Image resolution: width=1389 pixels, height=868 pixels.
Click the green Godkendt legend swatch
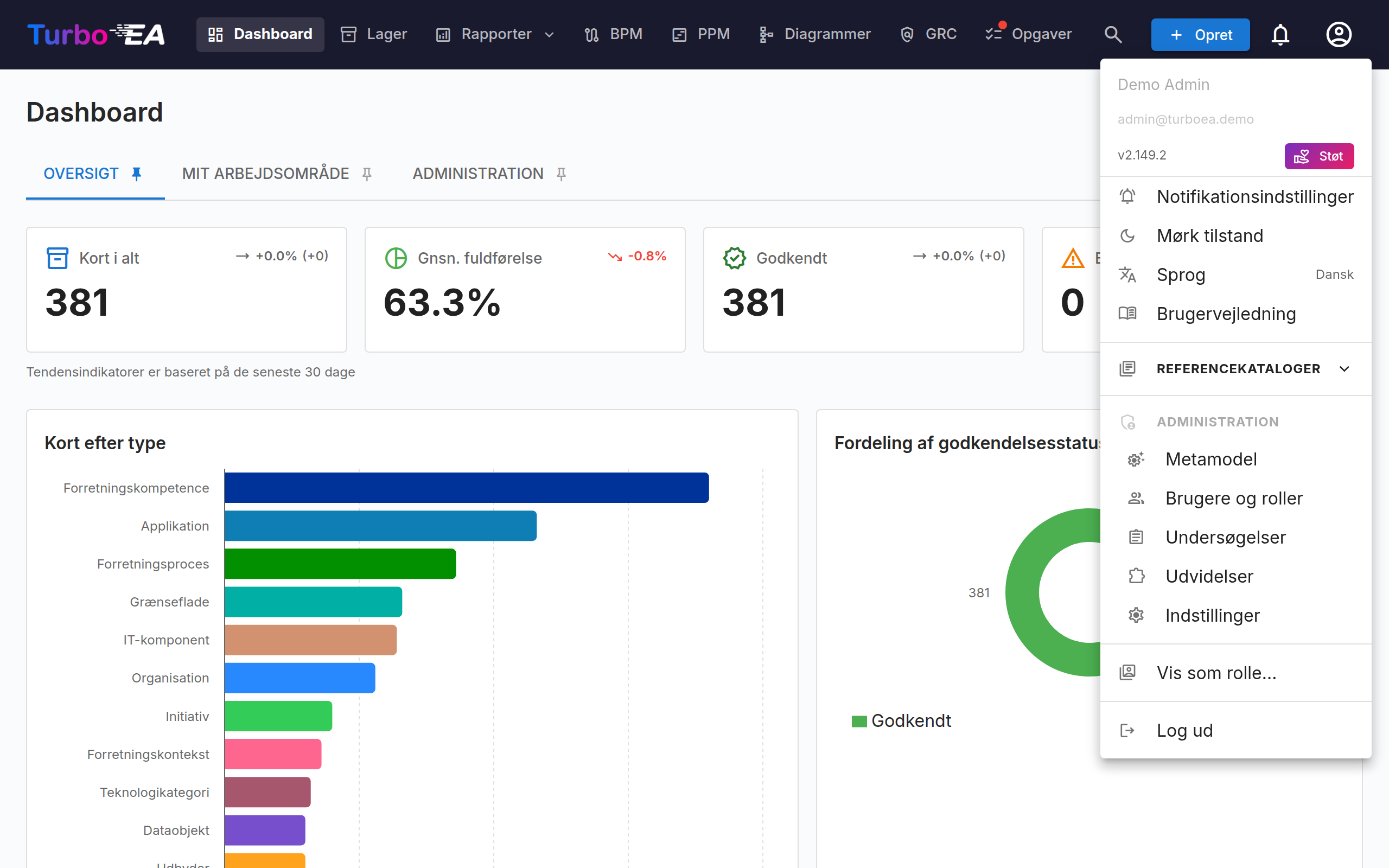(x=859, y=721)
